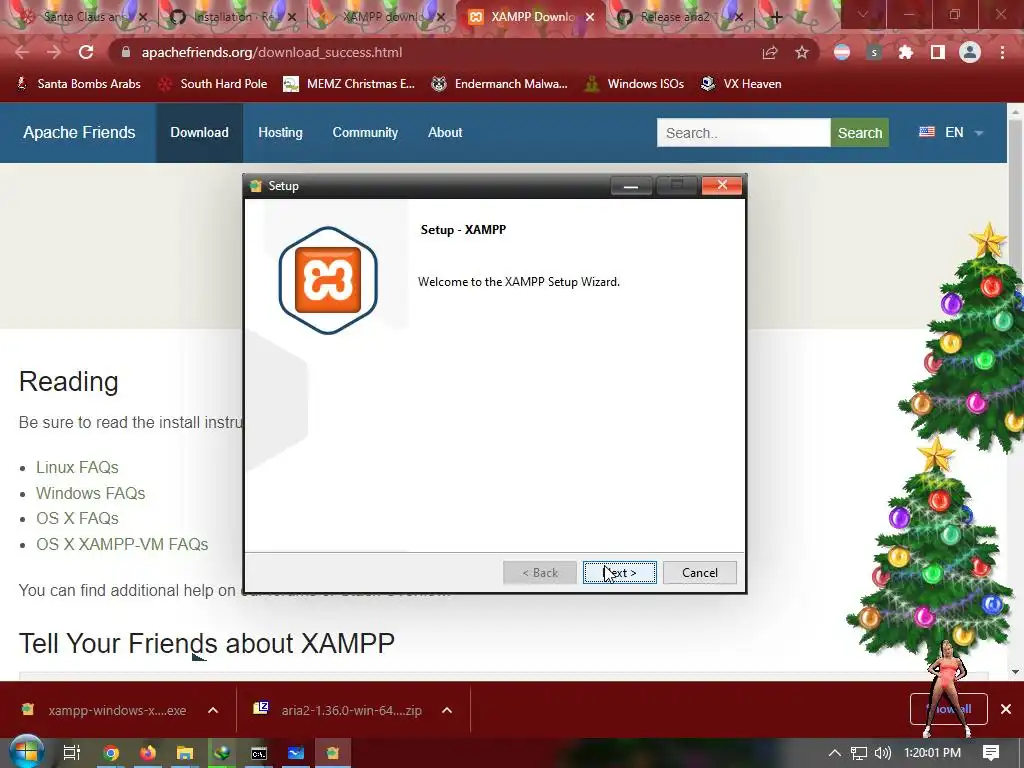Open the Command Prompt taskbar icon
1024x768 pixels.
pyautogui.click(x=259, y=753)
